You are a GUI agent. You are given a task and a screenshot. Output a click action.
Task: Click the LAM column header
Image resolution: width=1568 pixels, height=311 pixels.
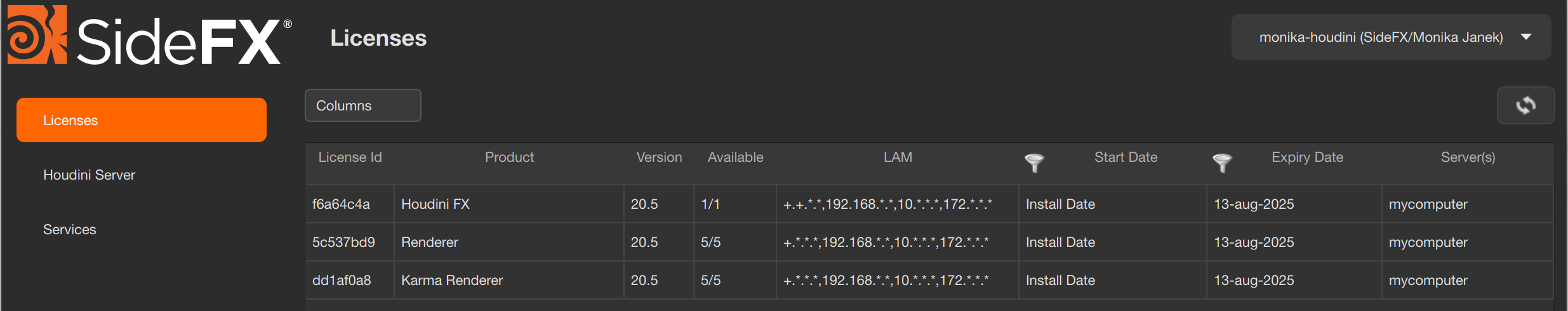coord(898,157)
